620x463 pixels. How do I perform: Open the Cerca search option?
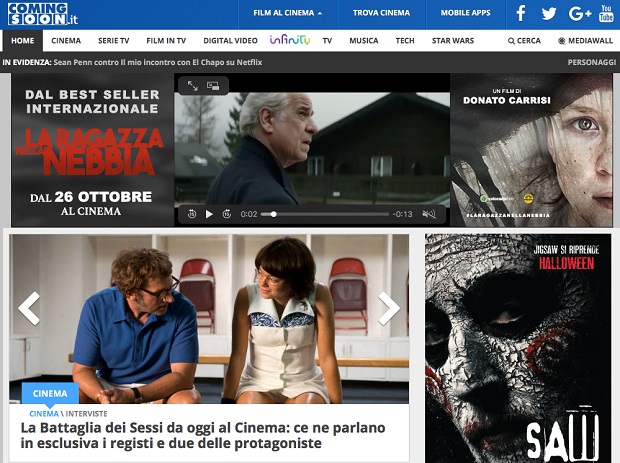tap(525, 40)
